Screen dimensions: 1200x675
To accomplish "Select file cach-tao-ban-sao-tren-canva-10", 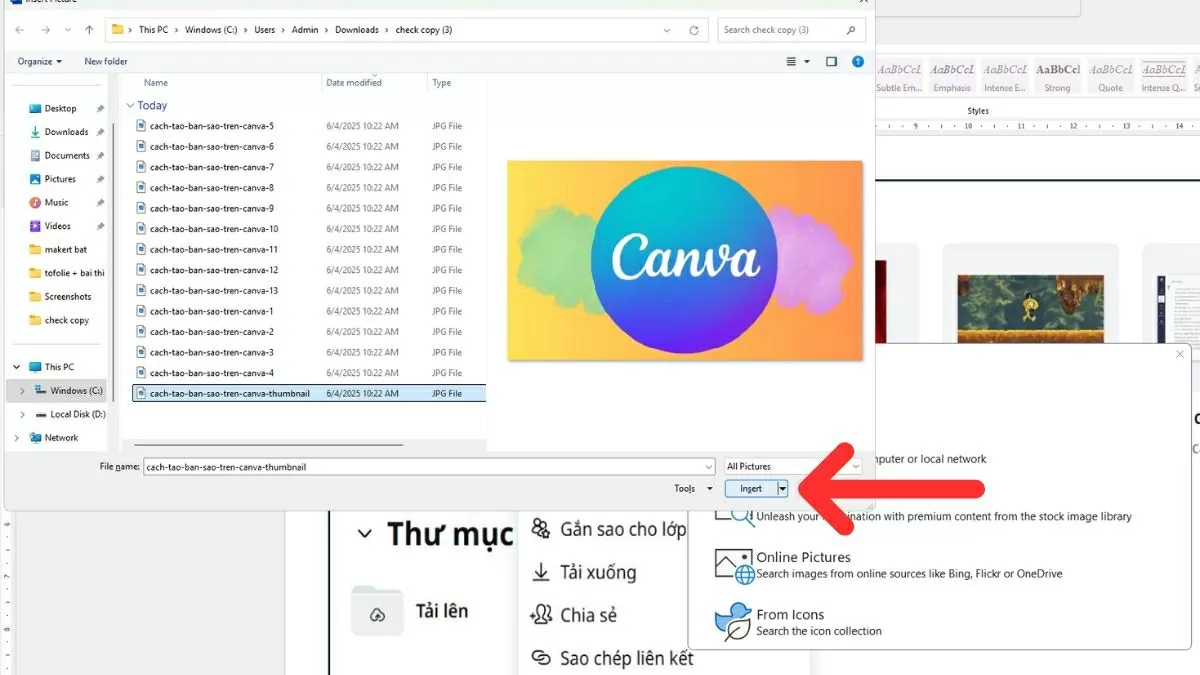I will point(213,229).
